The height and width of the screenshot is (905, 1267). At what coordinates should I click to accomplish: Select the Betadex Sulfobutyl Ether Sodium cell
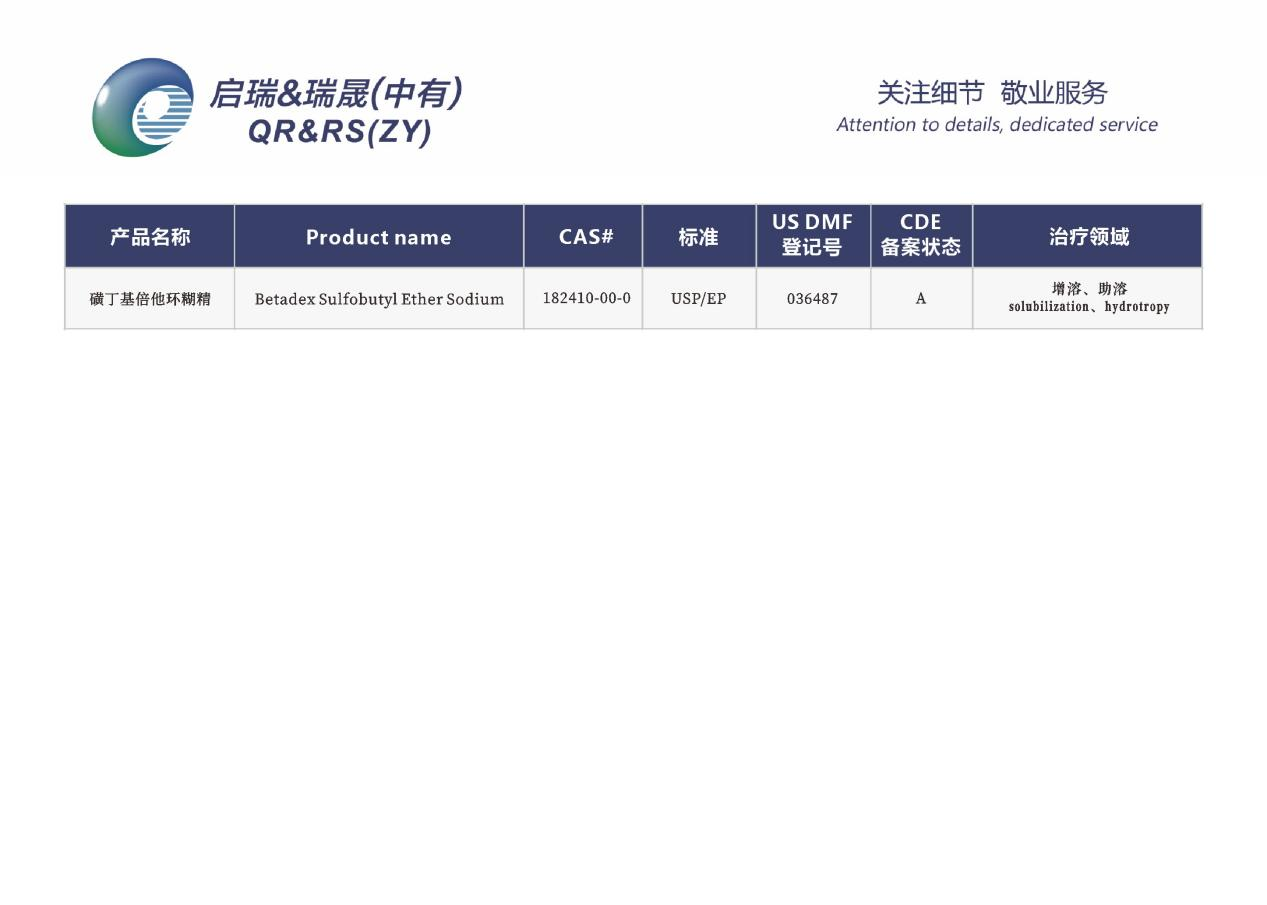[x=379, y=298]
